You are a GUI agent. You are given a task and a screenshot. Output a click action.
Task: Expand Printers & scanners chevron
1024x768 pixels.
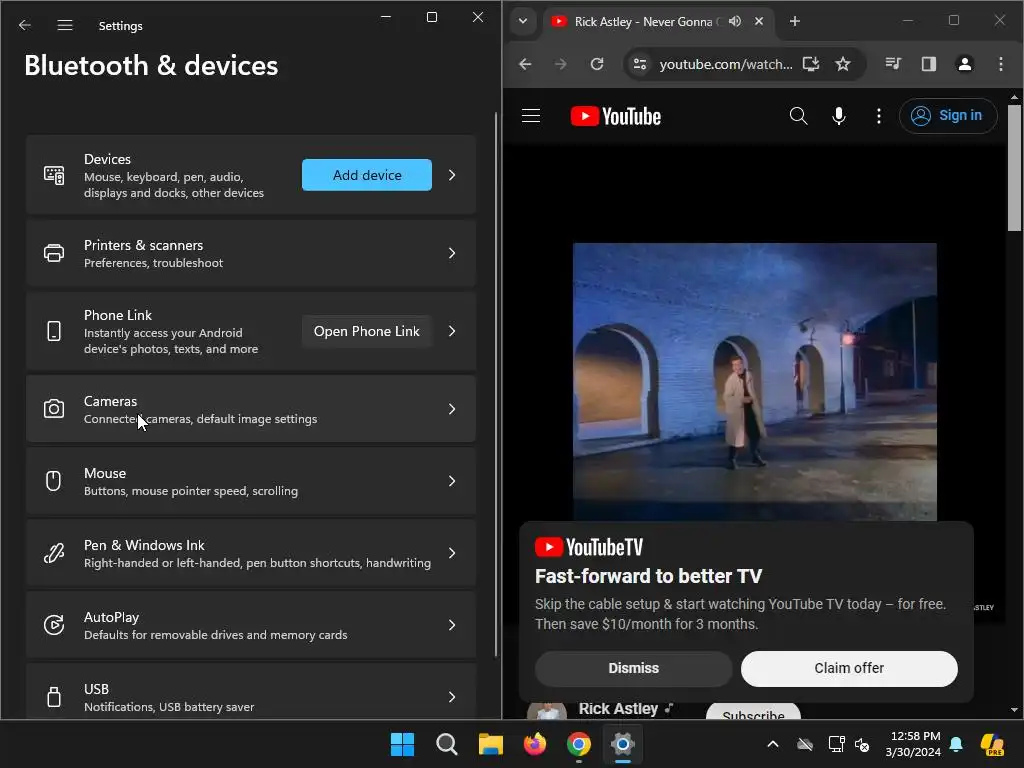point(452,253)
